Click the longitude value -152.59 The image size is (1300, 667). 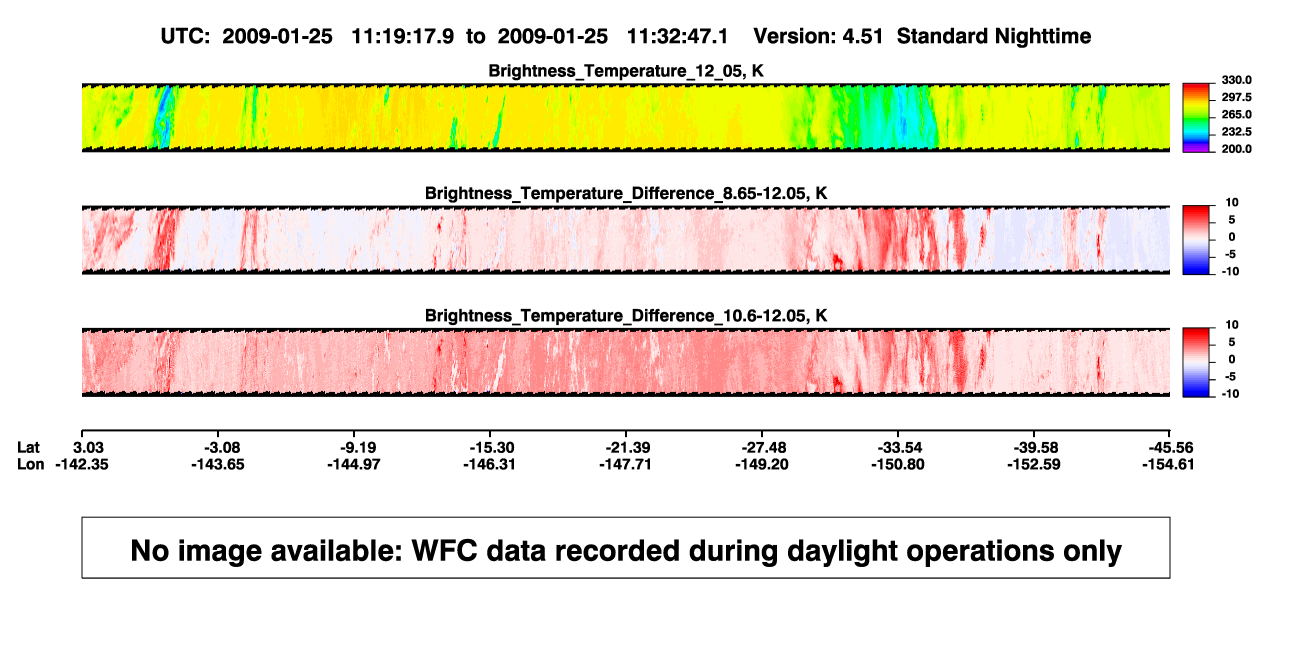(x=1034, y=464)
